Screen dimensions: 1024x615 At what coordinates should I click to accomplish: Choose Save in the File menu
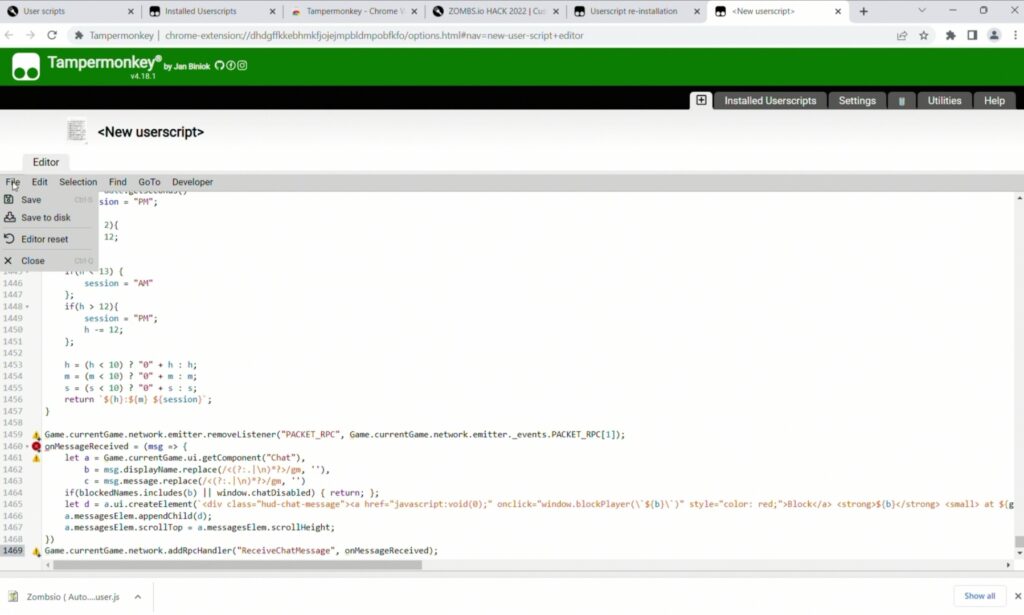click(x=49, y=200)
